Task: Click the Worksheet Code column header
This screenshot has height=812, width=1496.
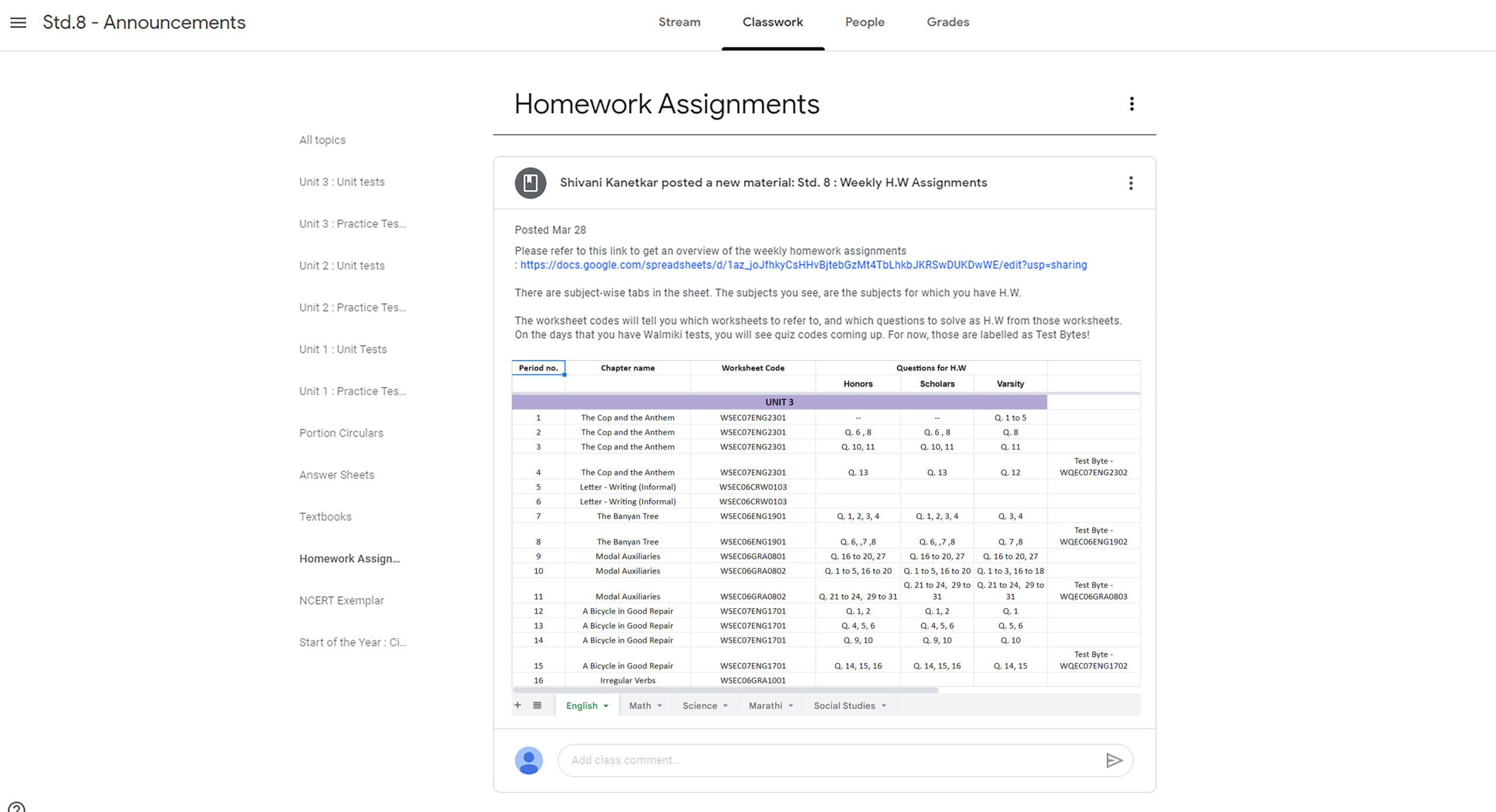Action: [753, 368]
